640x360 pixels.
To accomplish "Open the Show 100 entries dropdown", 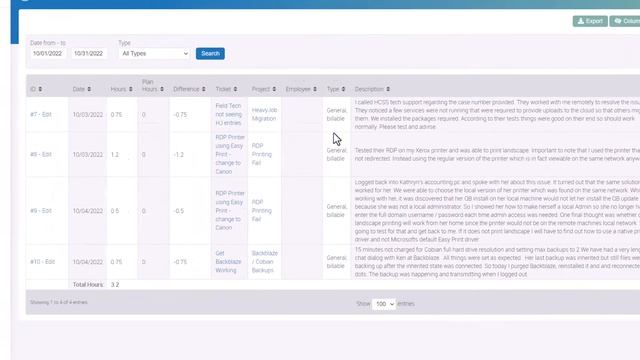I will (384, 304).
